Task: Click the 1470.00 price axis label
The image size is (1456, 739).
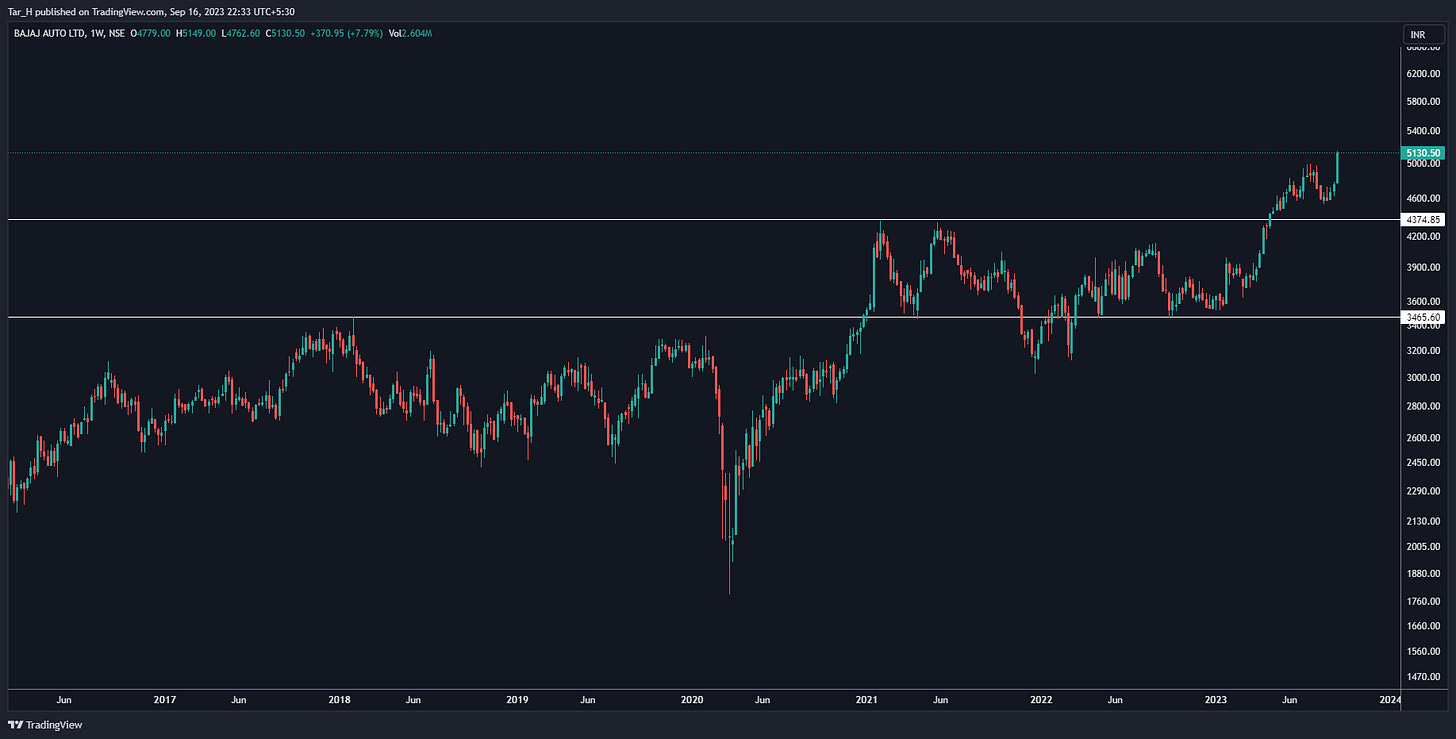Action: [x=1423, y=677]
